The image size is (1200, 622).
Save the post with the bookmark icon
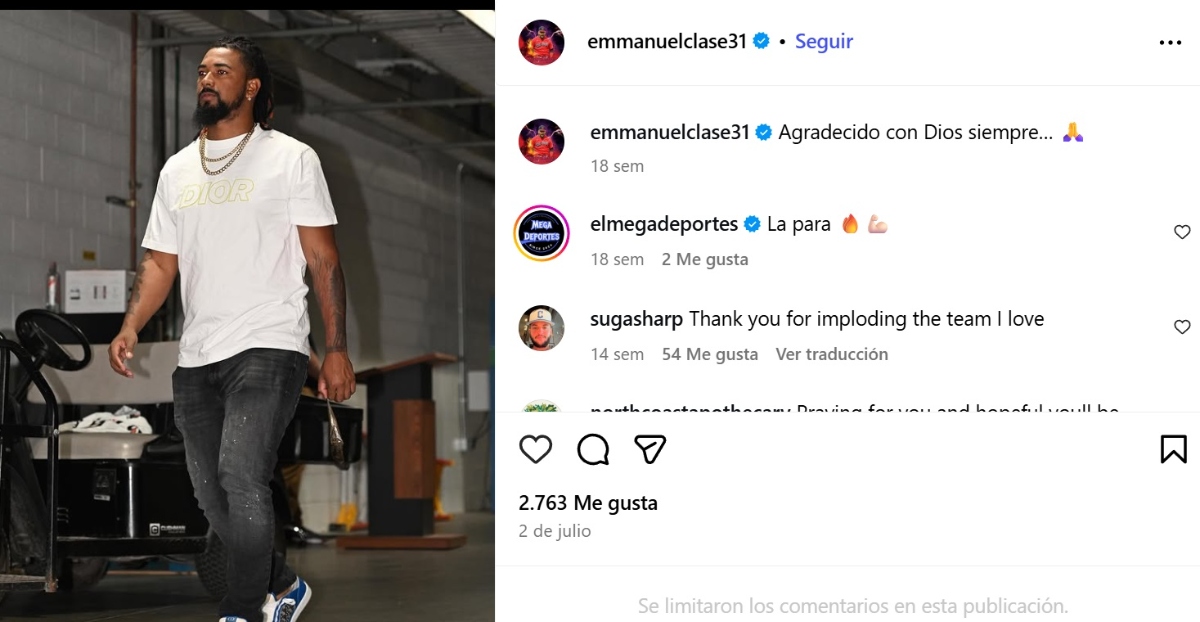coord(1174,449)
